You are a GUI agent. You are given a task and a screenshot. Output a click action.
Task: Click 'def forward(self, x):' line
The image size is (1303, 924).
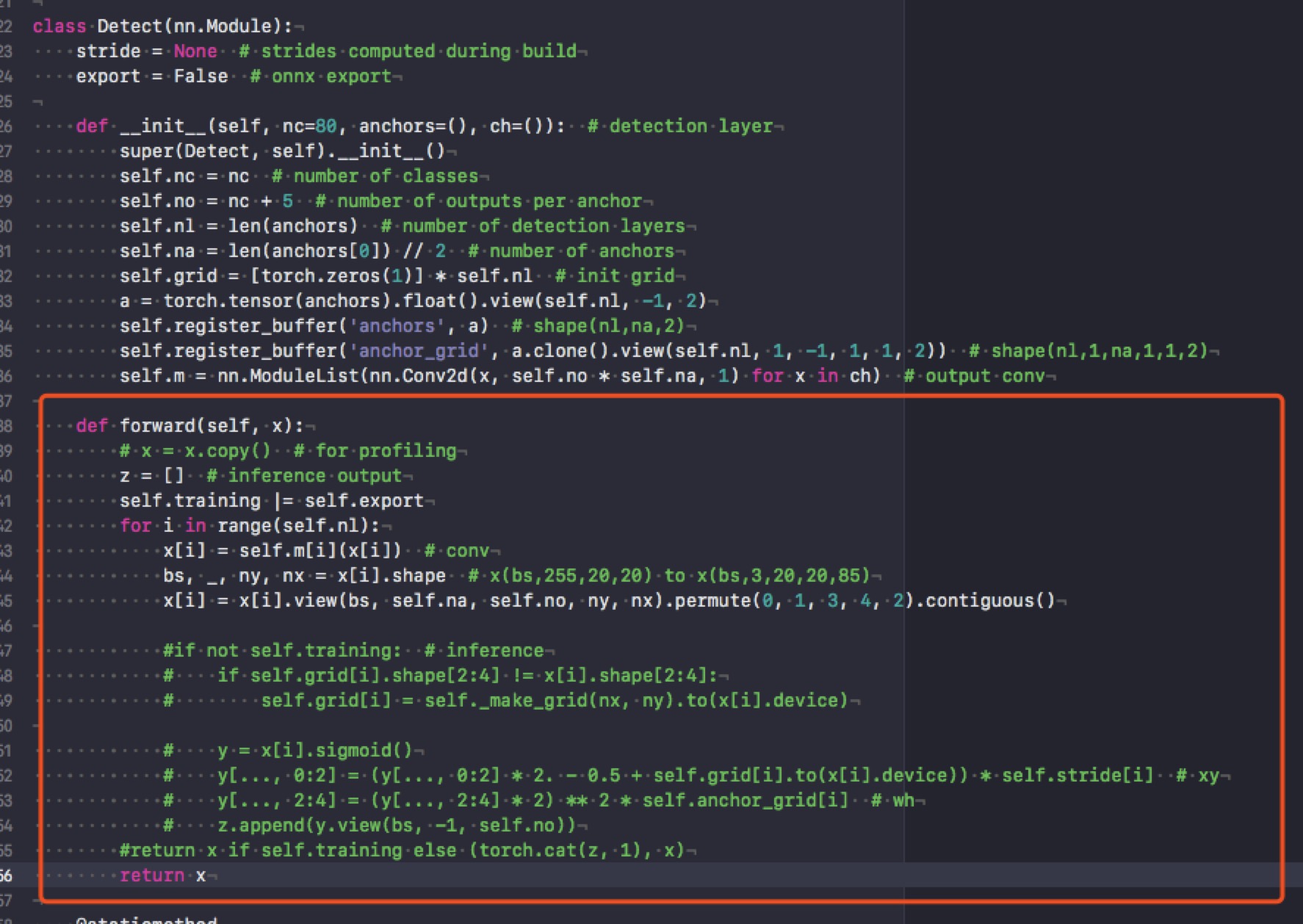190,426
